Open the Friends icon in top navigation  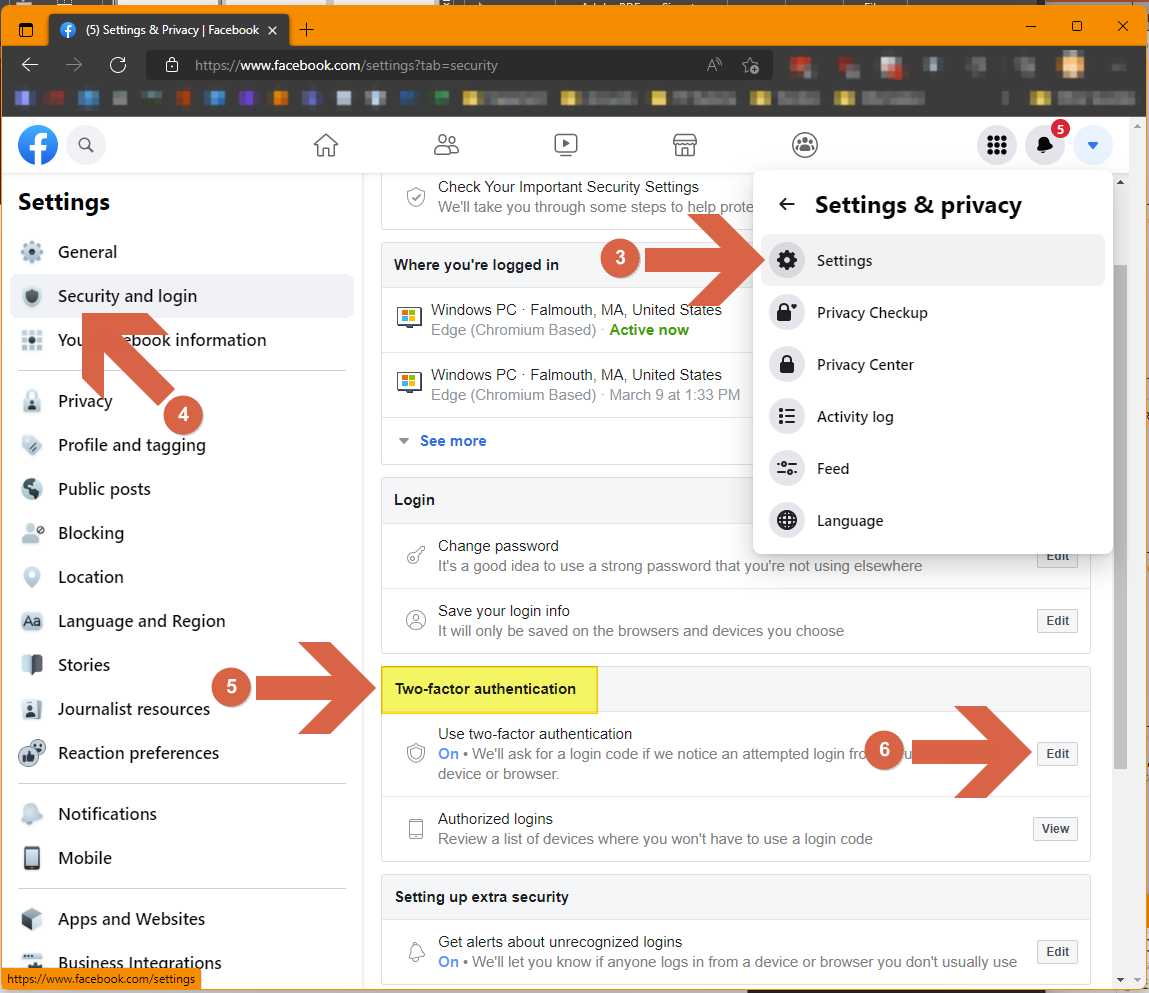coord(446,145)
